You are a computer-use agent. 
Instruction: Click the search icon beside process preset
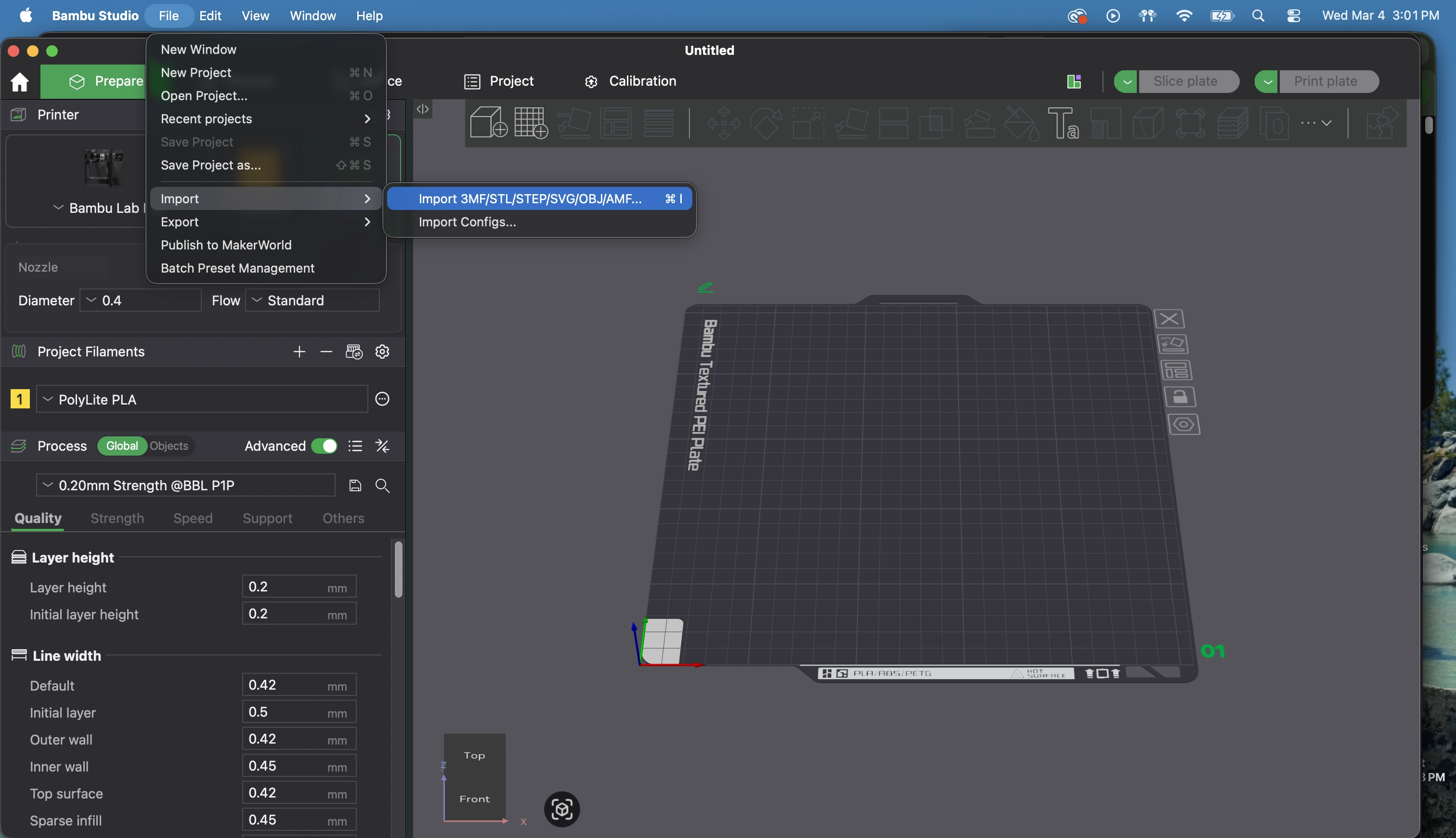382,485
